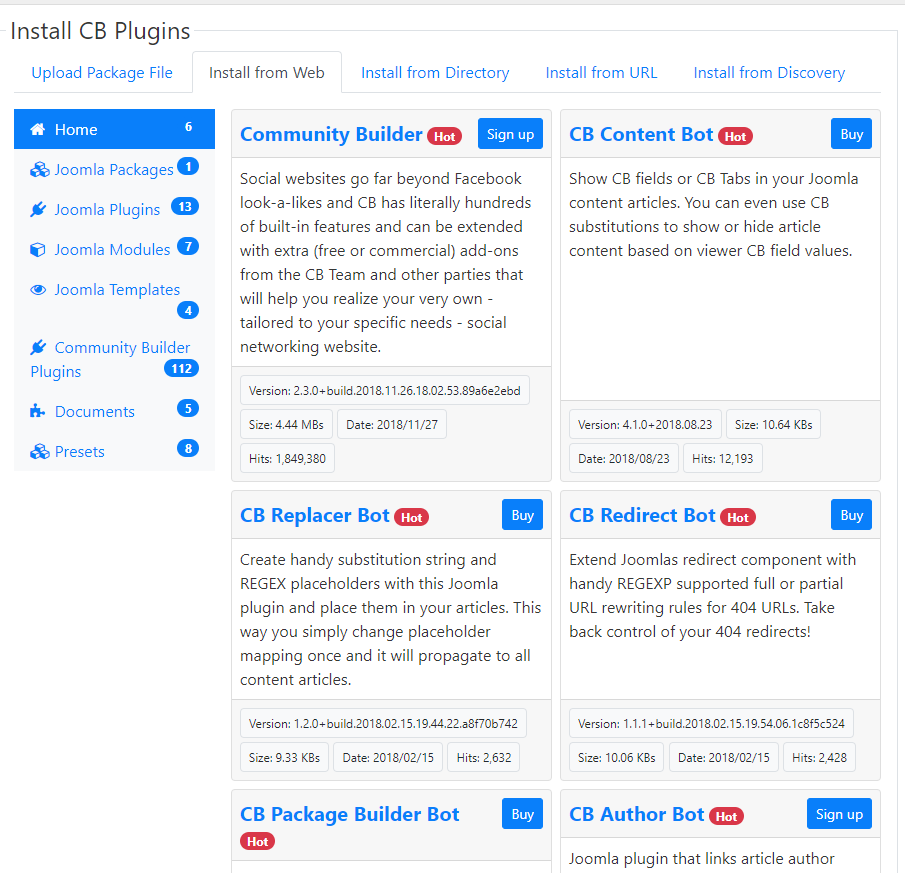Click the Joomla Packages count badge 1
This screenshot has height=873, width=905.
click(x=188, y=167)
